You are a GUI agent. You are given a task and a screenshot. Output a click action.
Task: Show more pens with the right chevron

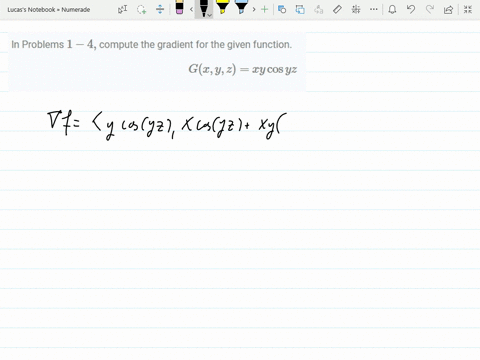click(254, 9)
